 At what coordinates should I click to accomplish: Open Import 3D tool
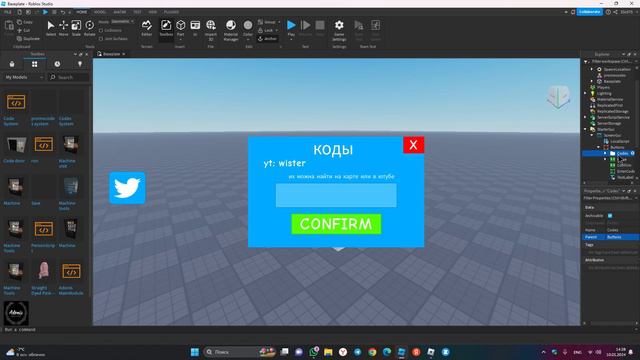tap(211, 29)
